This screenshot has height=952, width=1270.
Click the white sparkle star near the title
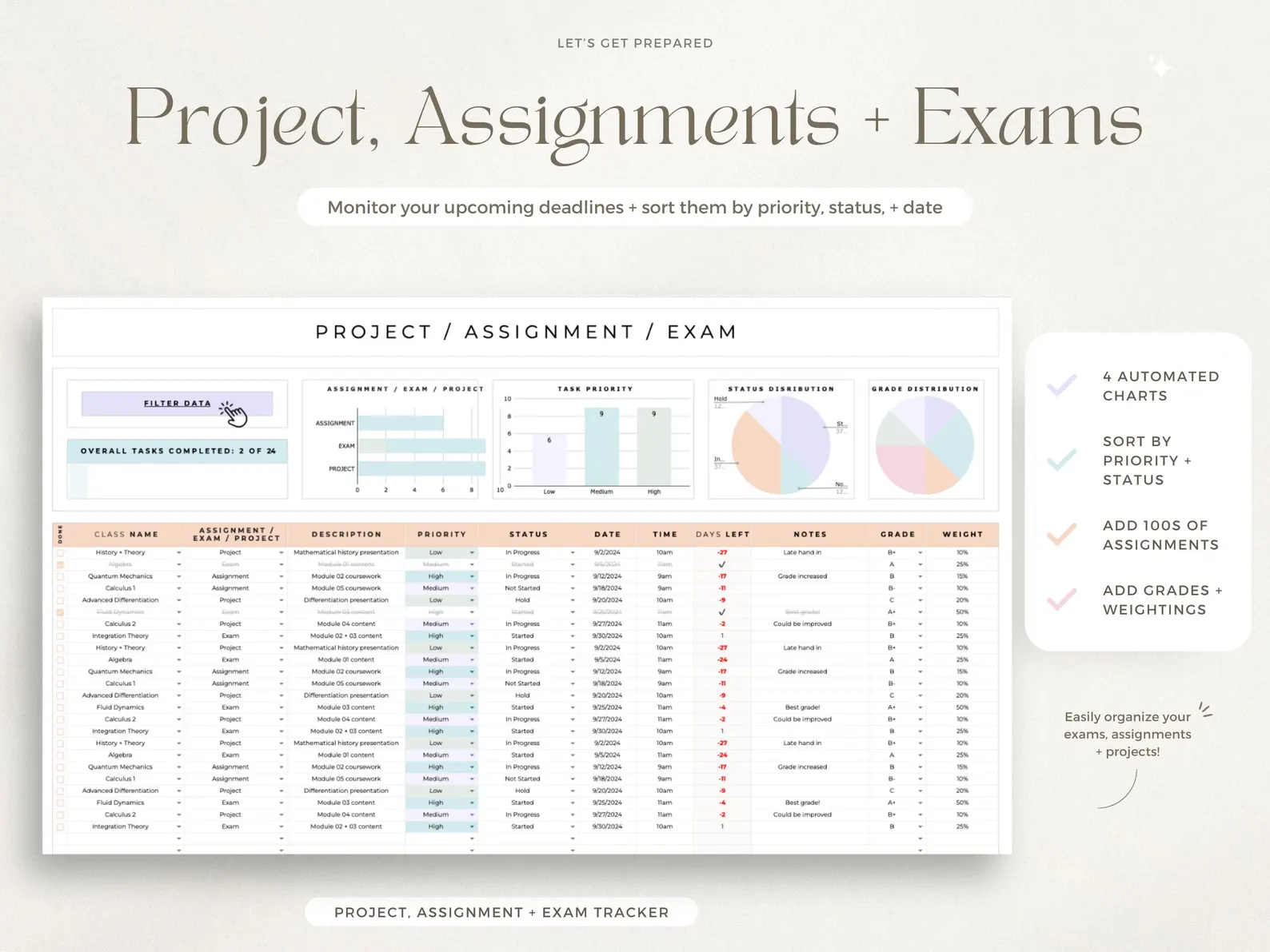pyautogui.click(x=1160, y=66)
